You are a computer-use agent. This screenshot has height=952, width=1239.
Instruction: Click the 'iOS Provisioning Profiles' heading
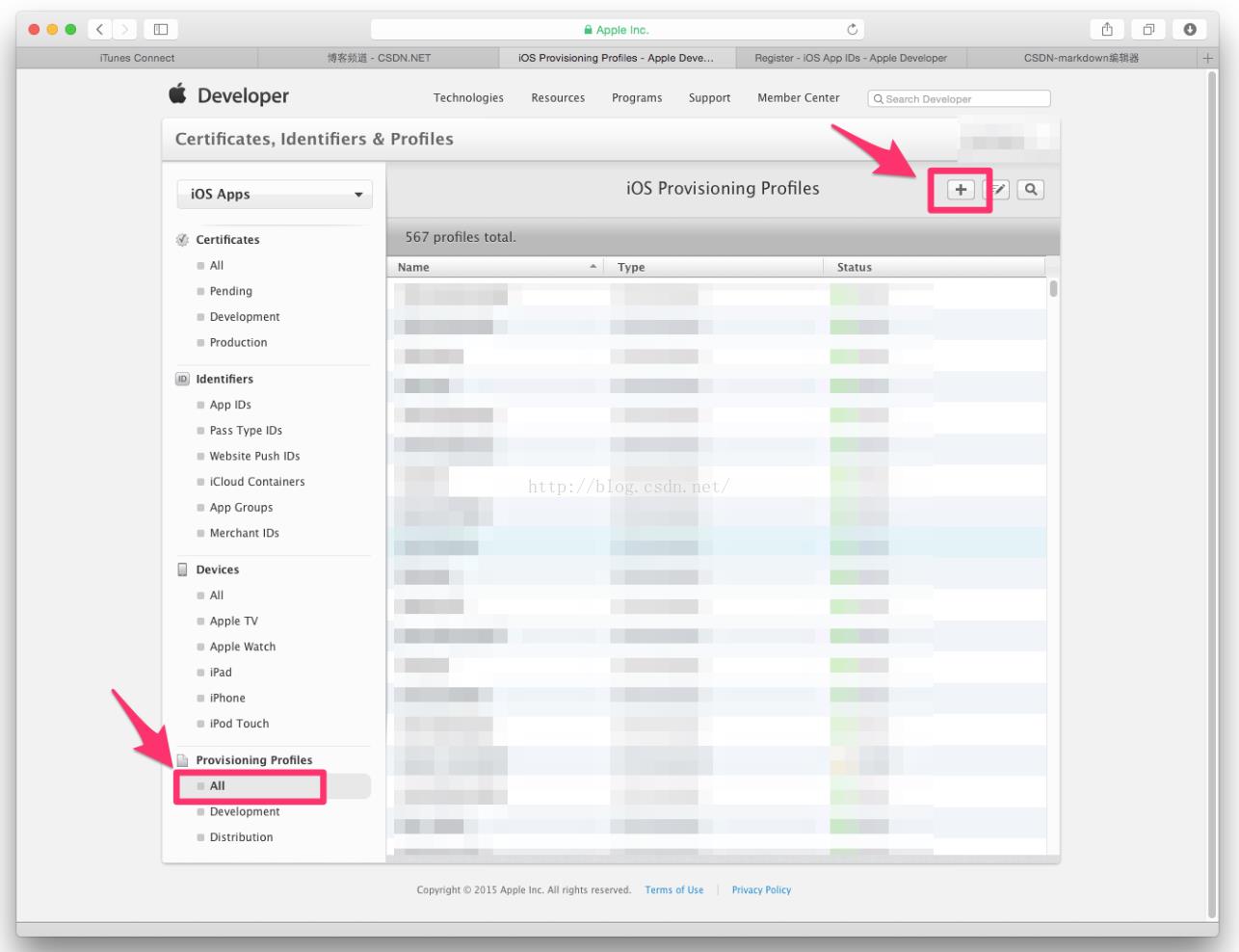tap(723, 189)
